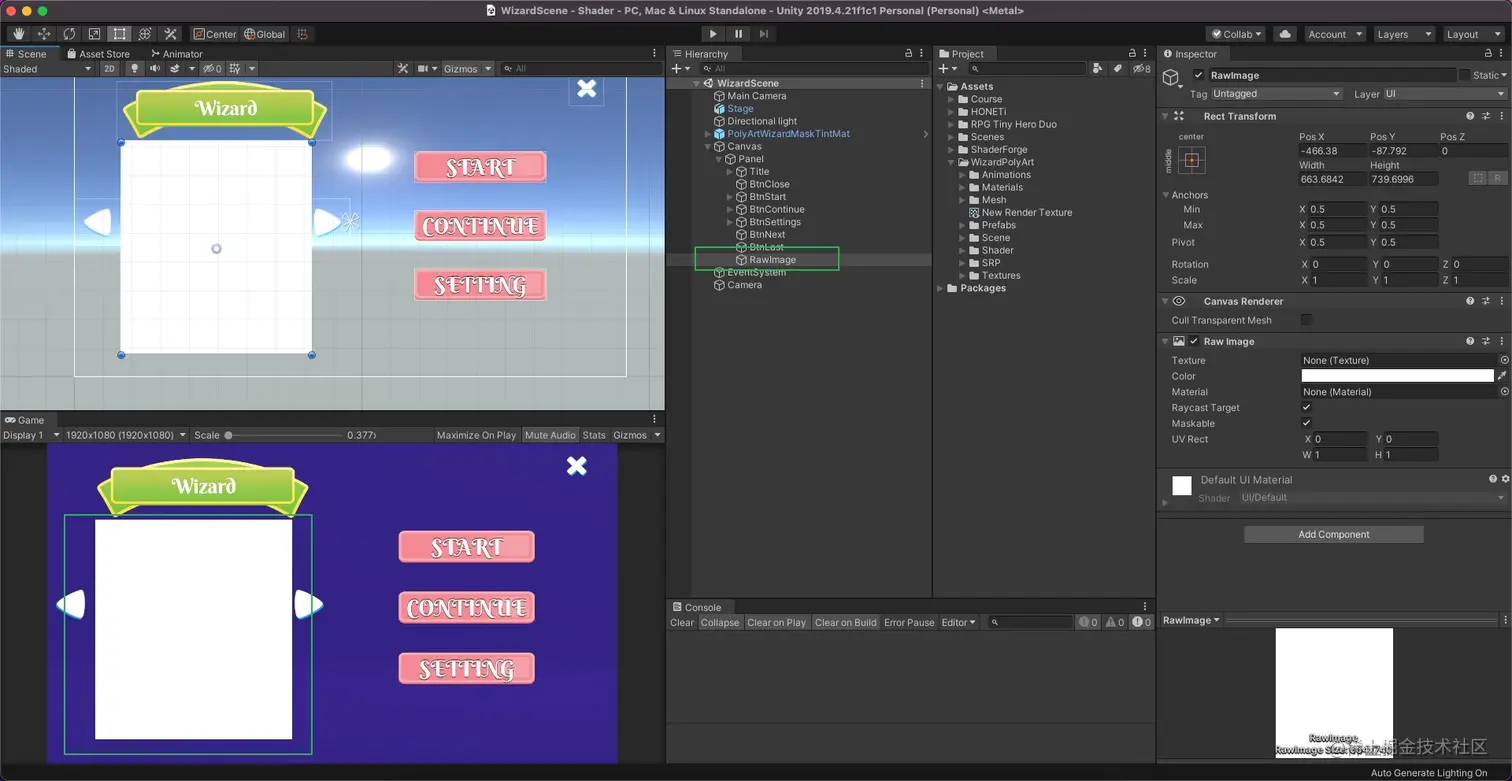Click the Add Component button
Image resolution: width=1512 pixels, height=781 pixels.
coord(1334,534)
